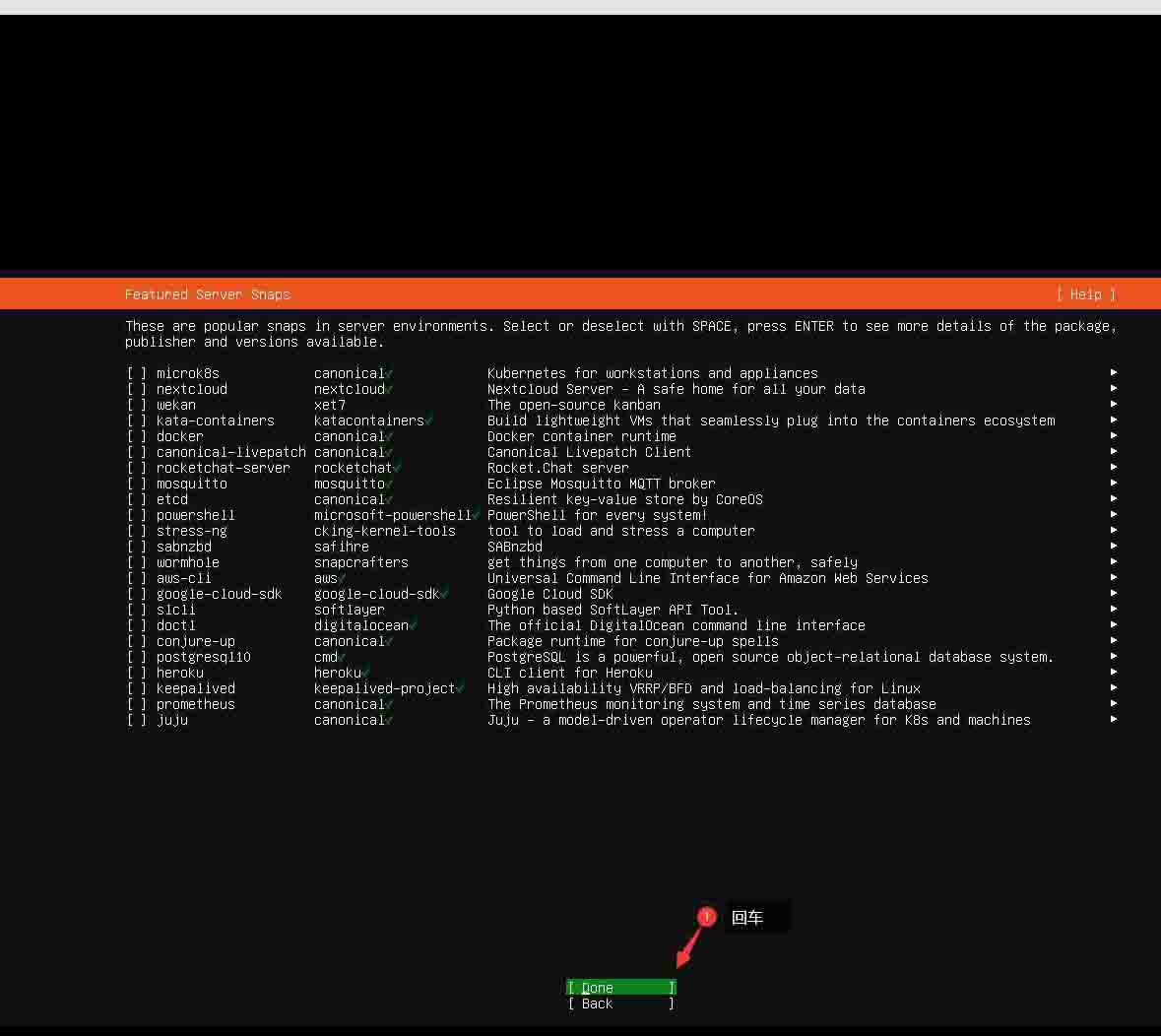Show the juju row details arrow

coord(1113,719)
